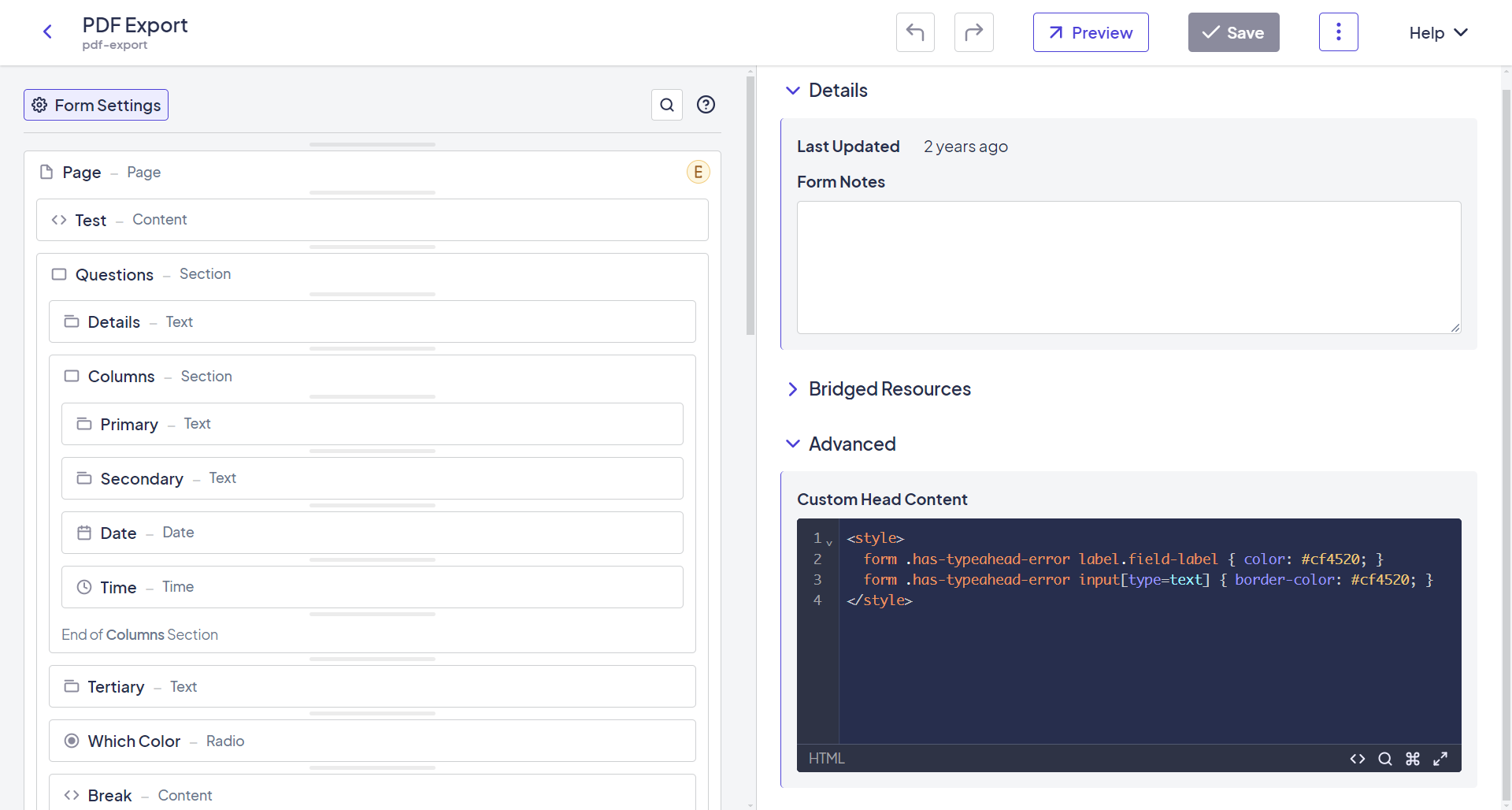Click the search icon above the form tree
1512x810 pixels.
[667, 105]
